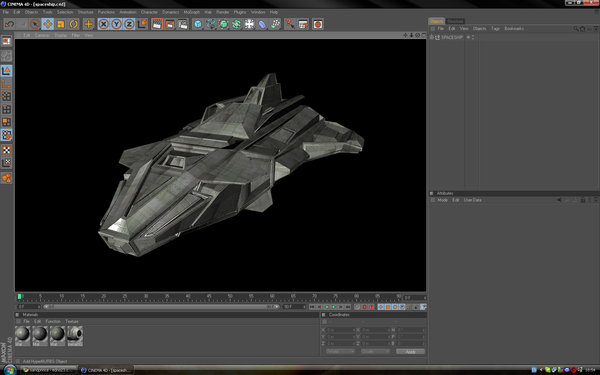Open the particle objects icon
600x375 pixels.
pos(275,24)
